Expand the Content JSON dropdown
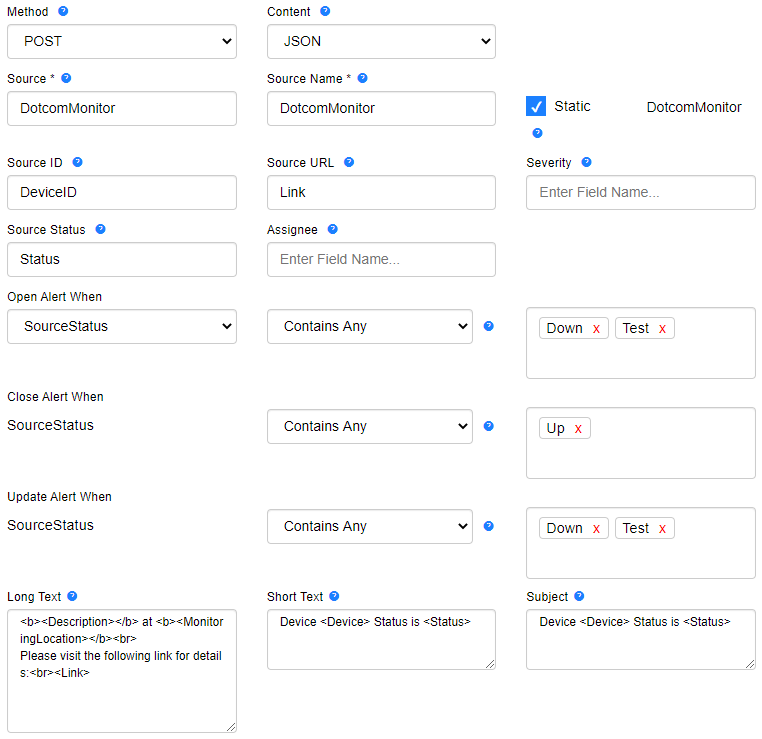762x739 pixels. click(x=381, y=42)
